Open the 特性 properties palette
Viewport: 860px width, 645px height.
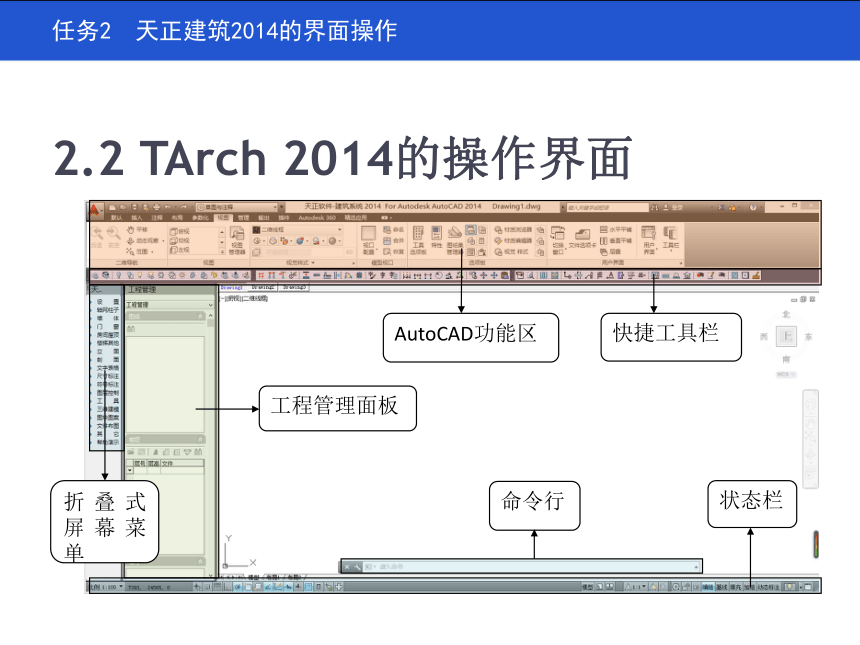pos(437,238)
